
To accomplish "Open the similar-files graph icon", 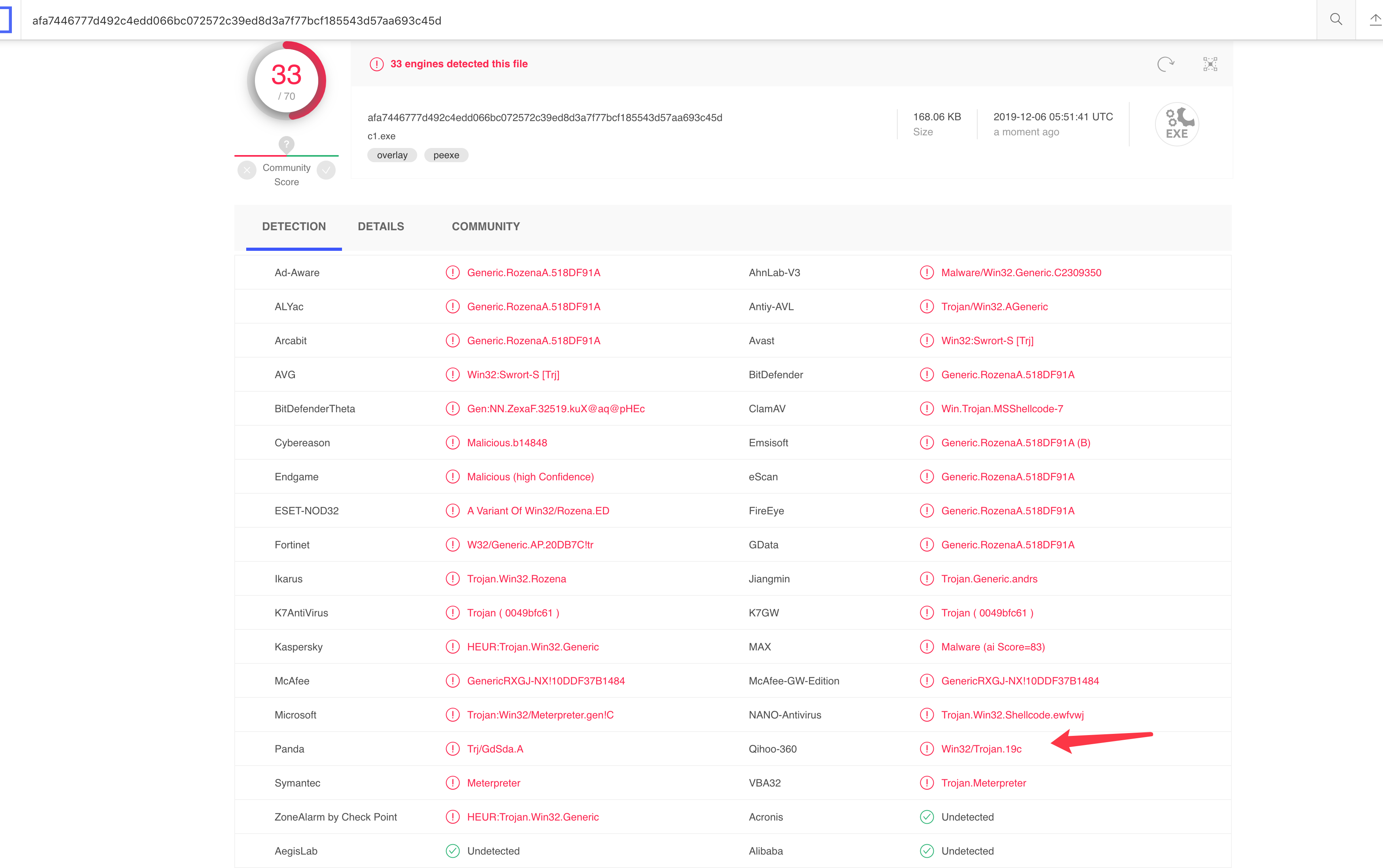I will click(1210, 64).
